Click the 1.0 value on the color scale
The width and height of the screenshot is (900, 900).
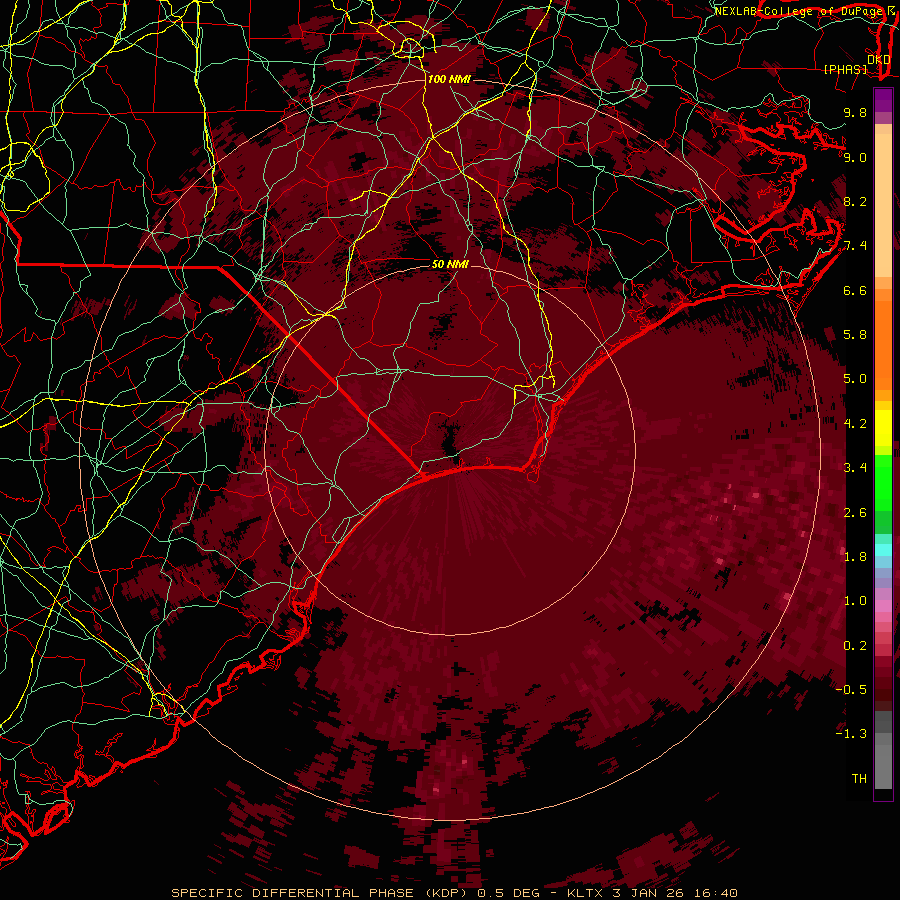click(855, 601)
